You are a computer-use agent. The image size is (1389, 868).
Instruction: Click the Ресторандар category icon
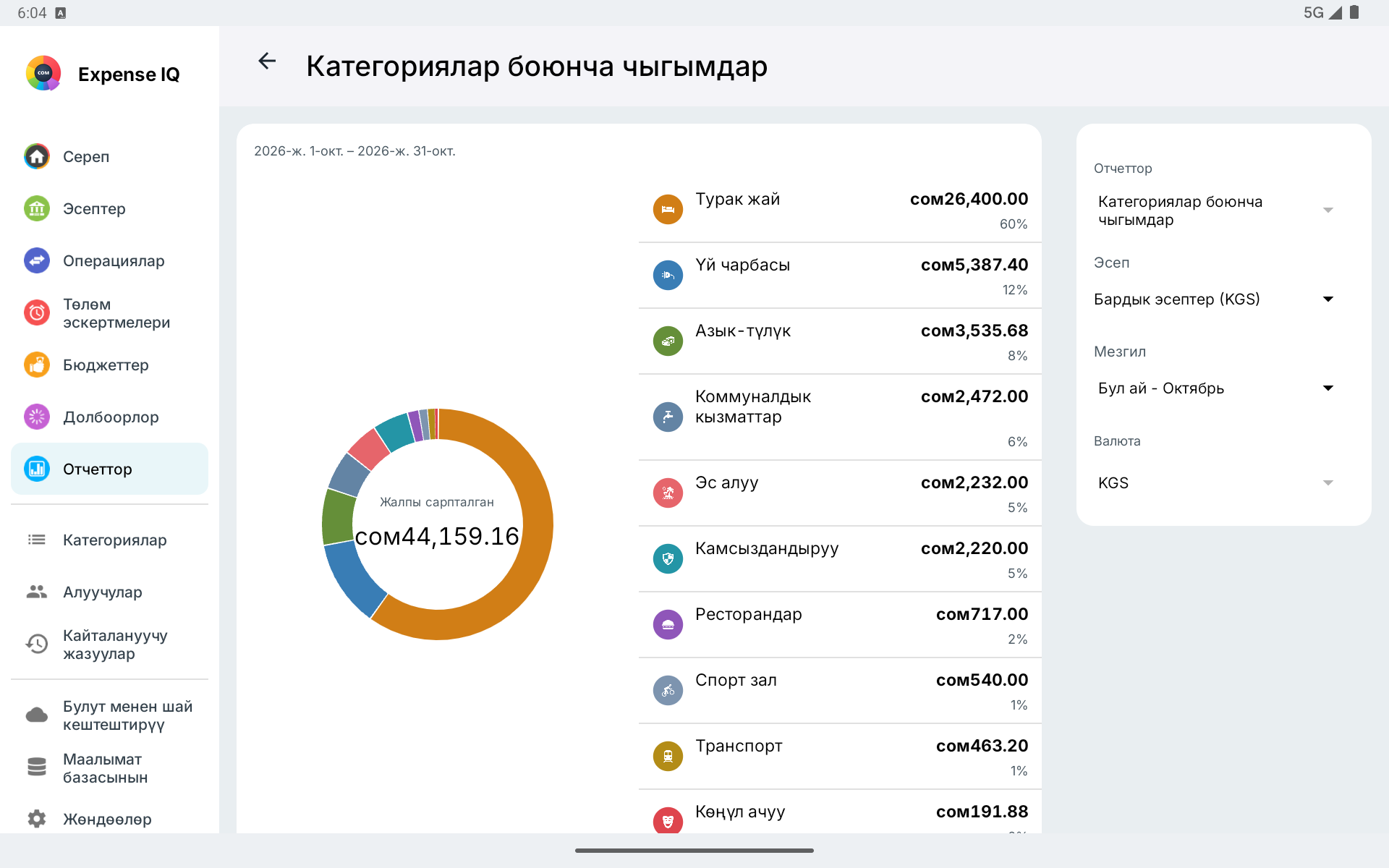pyautogui.click(x=668, y=625)
